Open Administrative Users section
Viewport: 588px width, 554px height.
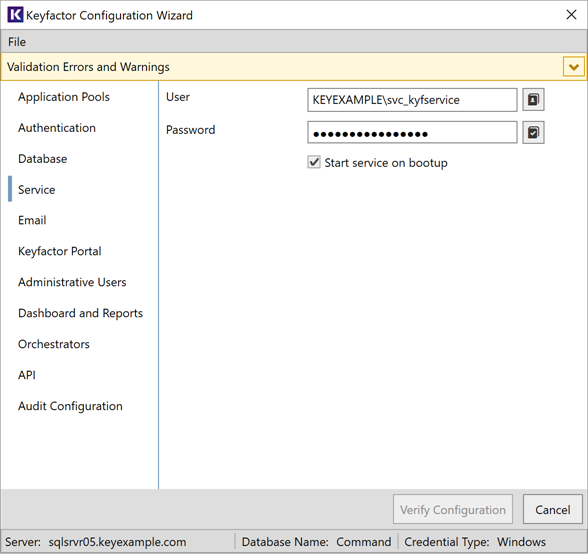tap(72, 282)
